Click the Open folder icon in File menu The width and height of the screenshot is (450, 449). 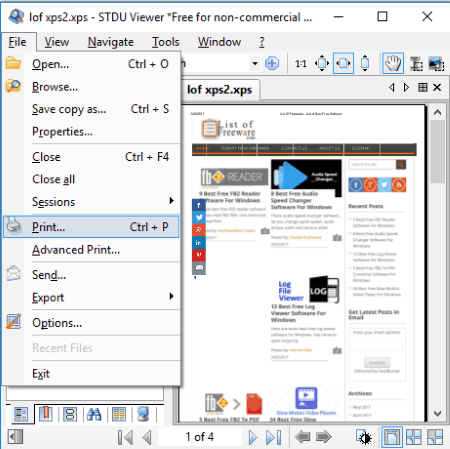click(13, 63)
